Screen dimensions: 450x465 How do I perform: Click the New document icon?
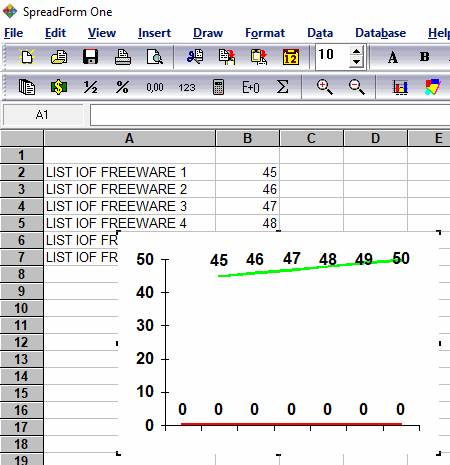click(27, 57)
